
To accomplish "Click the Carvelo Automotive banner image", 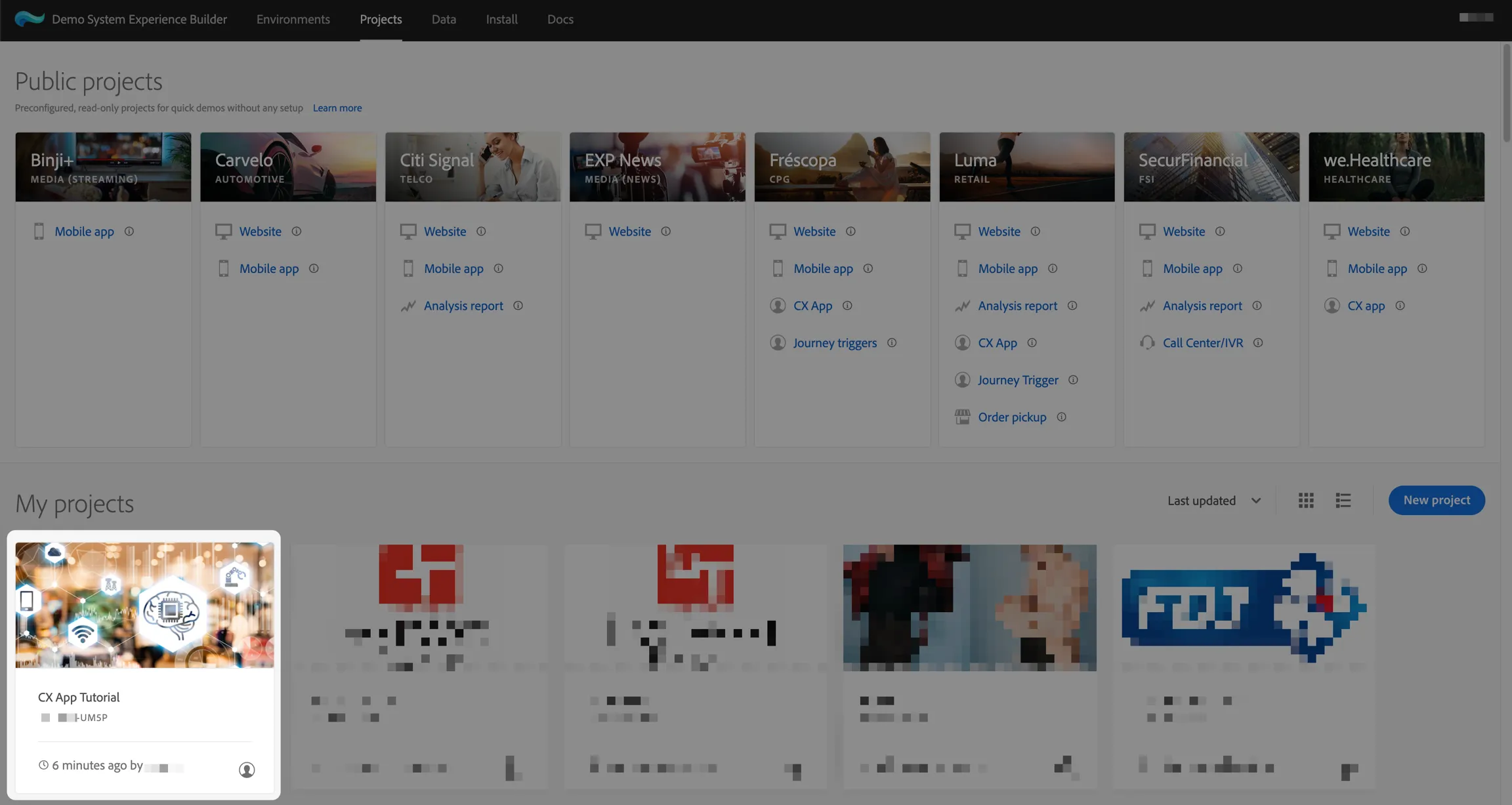I will 288,167.
